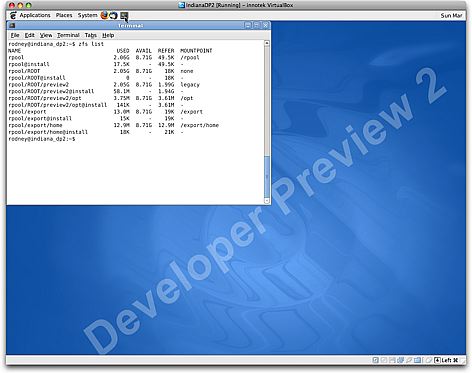Open the Tabs menu in Terminal
This screenshot has width=472, height=374.
click(x=90, y=35)
